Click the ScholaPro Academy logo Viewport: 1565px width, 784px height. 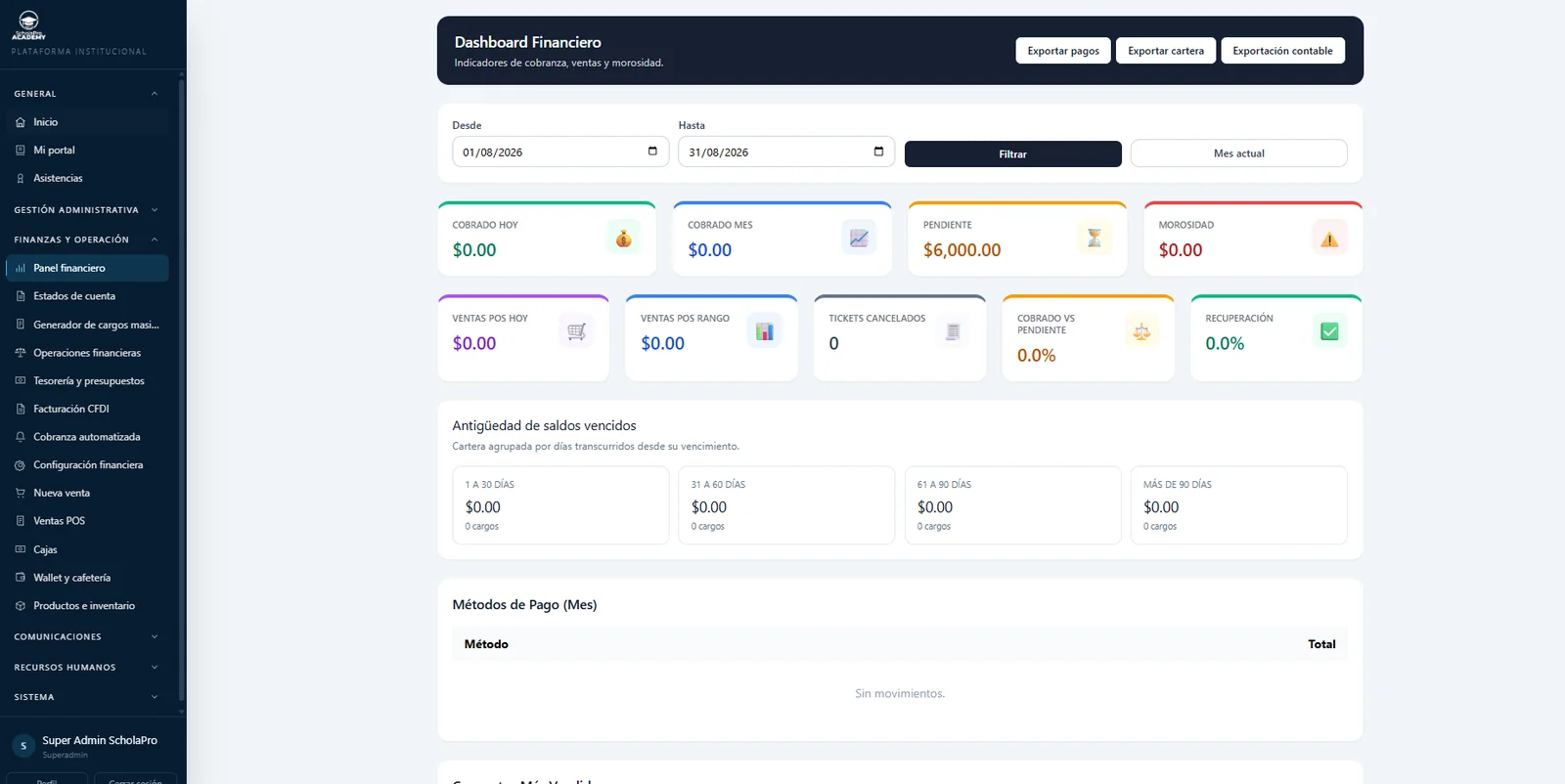[x=28, y=25]
